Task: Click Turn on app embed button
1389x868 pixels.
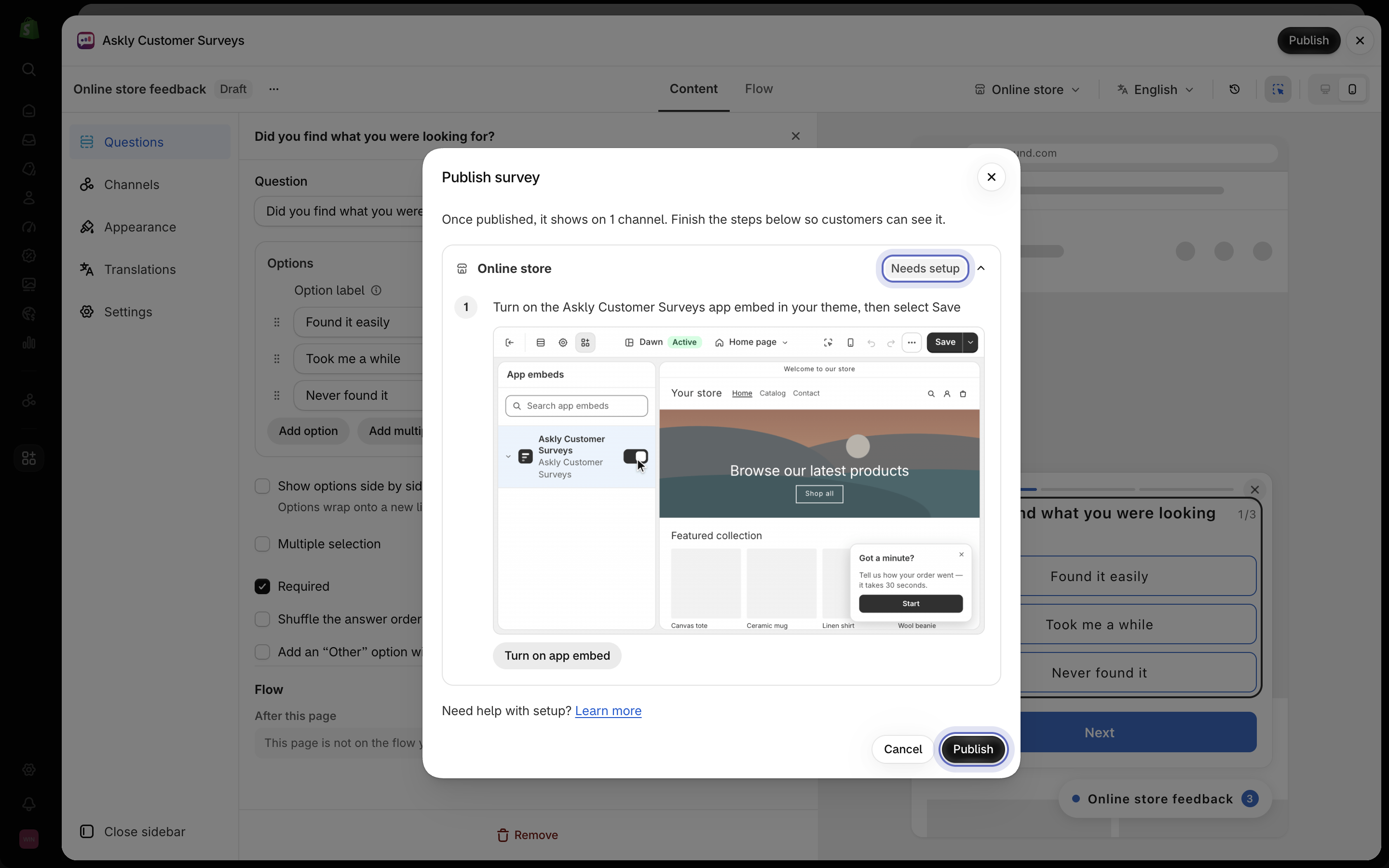Action: point(557,656)
